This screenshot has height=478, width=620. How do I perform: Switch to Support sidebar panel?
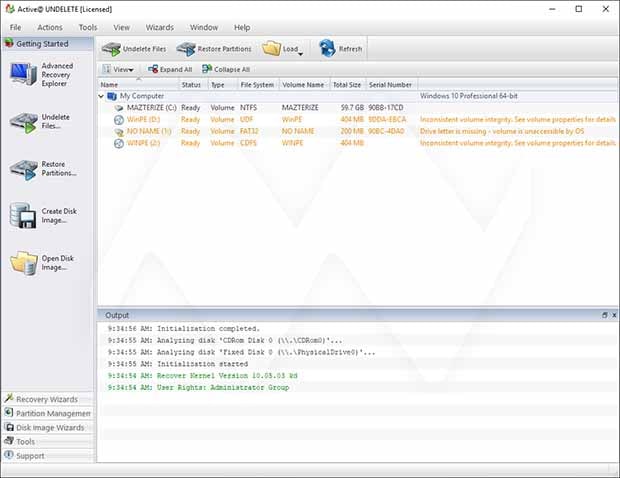click(47, 455)
